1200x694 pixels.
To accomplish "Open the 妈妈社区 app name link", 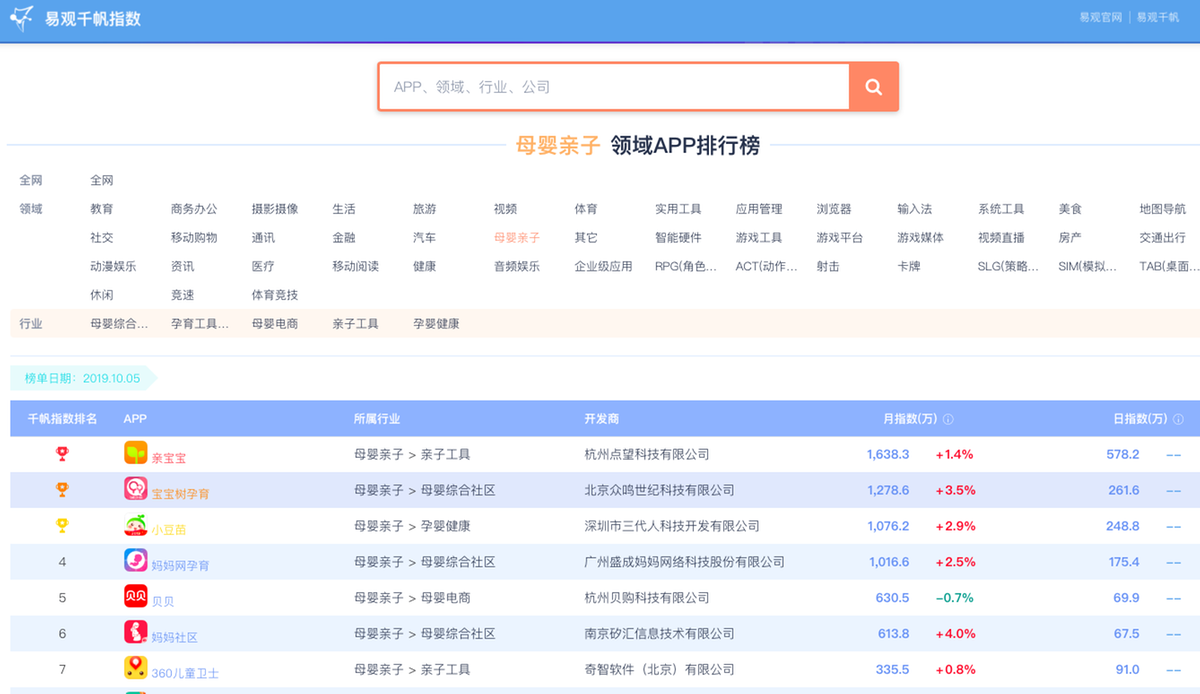I will click(x=175, y=638).
